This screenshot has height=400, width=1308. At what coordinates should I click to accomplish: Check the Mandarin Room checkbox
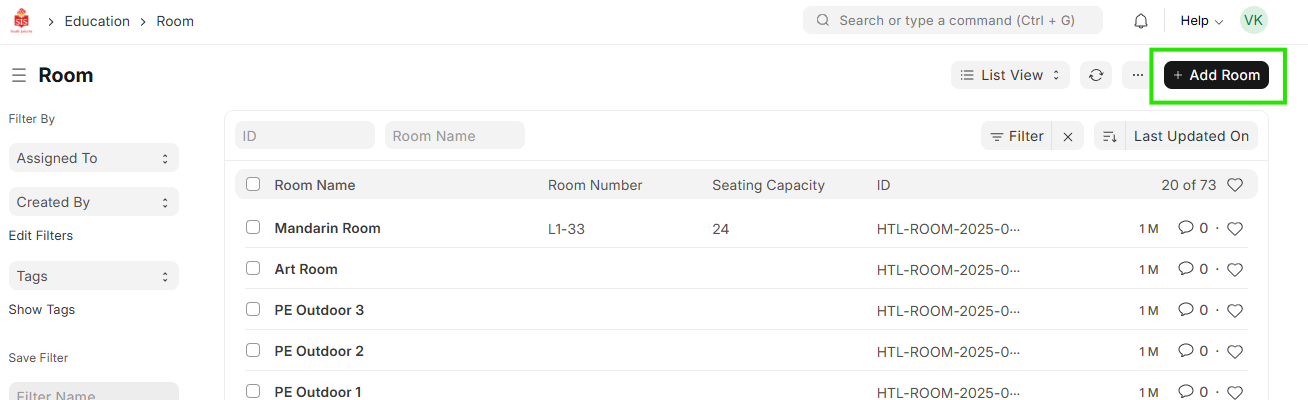pyautogui.click(x=253, y=228)
